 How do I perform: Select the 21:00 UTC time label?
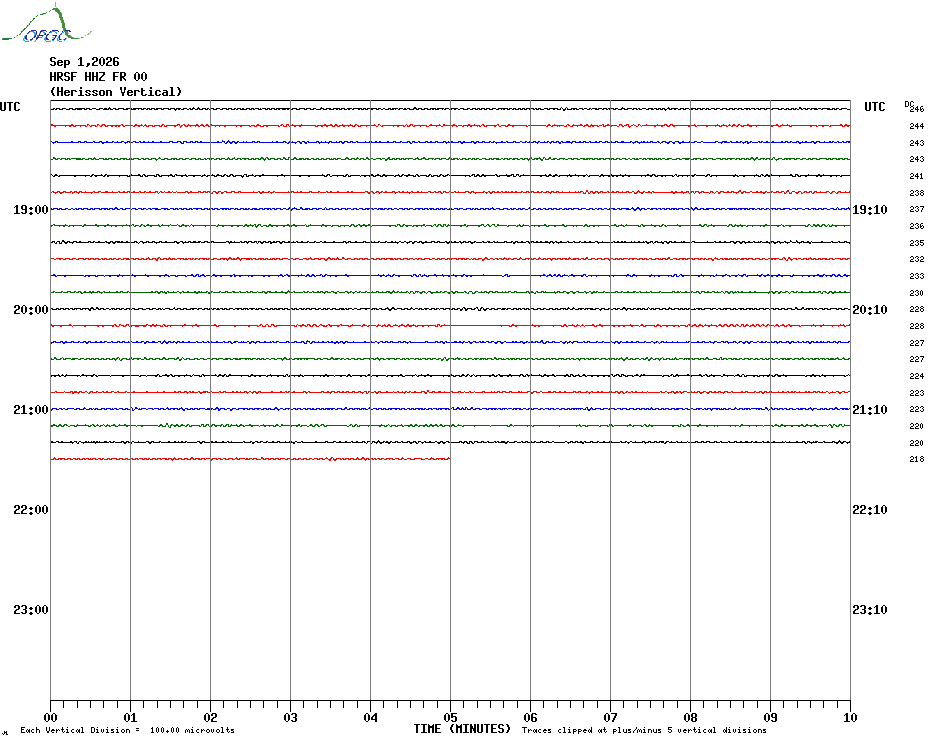click(31, 410)
